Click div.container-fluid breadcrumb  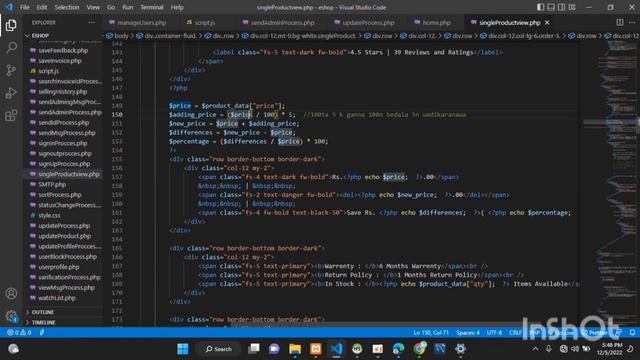tap(170, 36)
